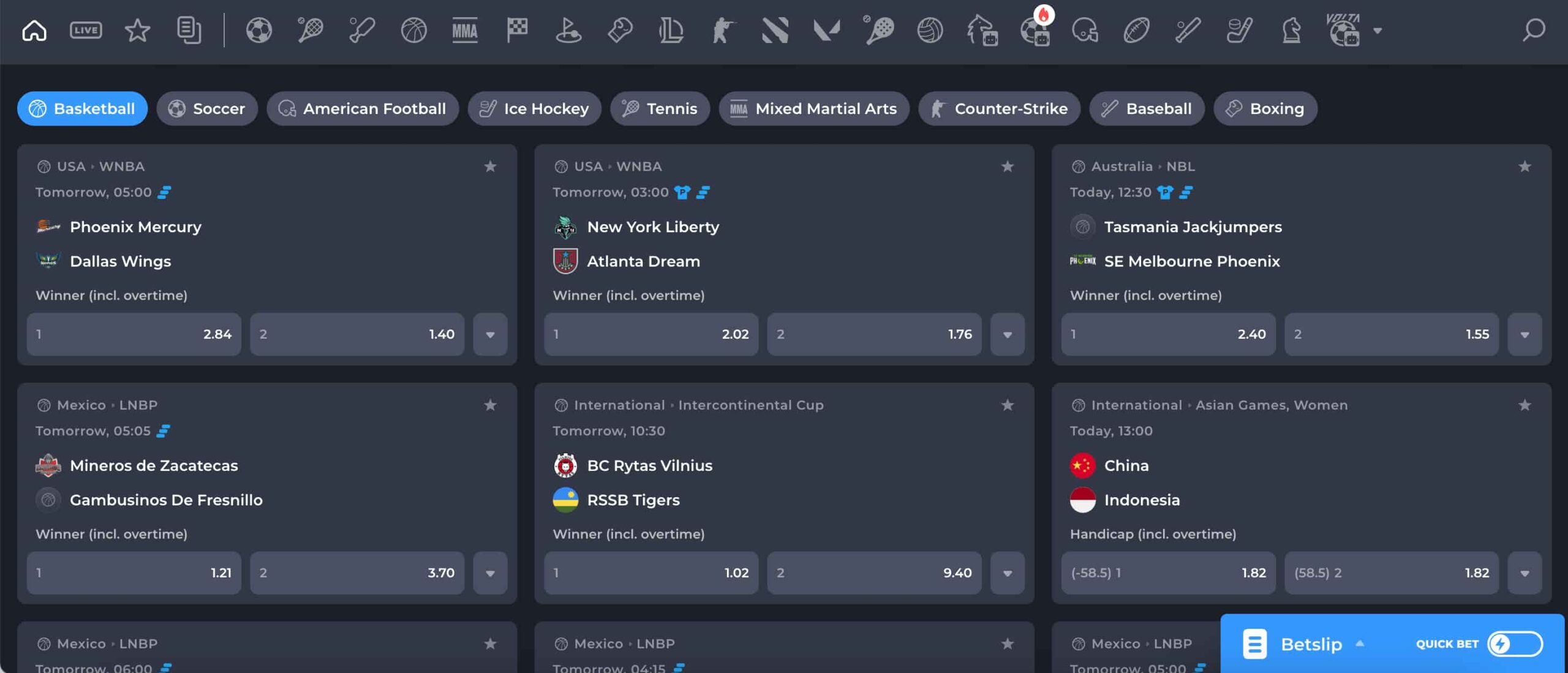Screen dimensions: 1568x673
Task: Switch to the Counter-Strike tab
Action: (x=1000, y=108)
